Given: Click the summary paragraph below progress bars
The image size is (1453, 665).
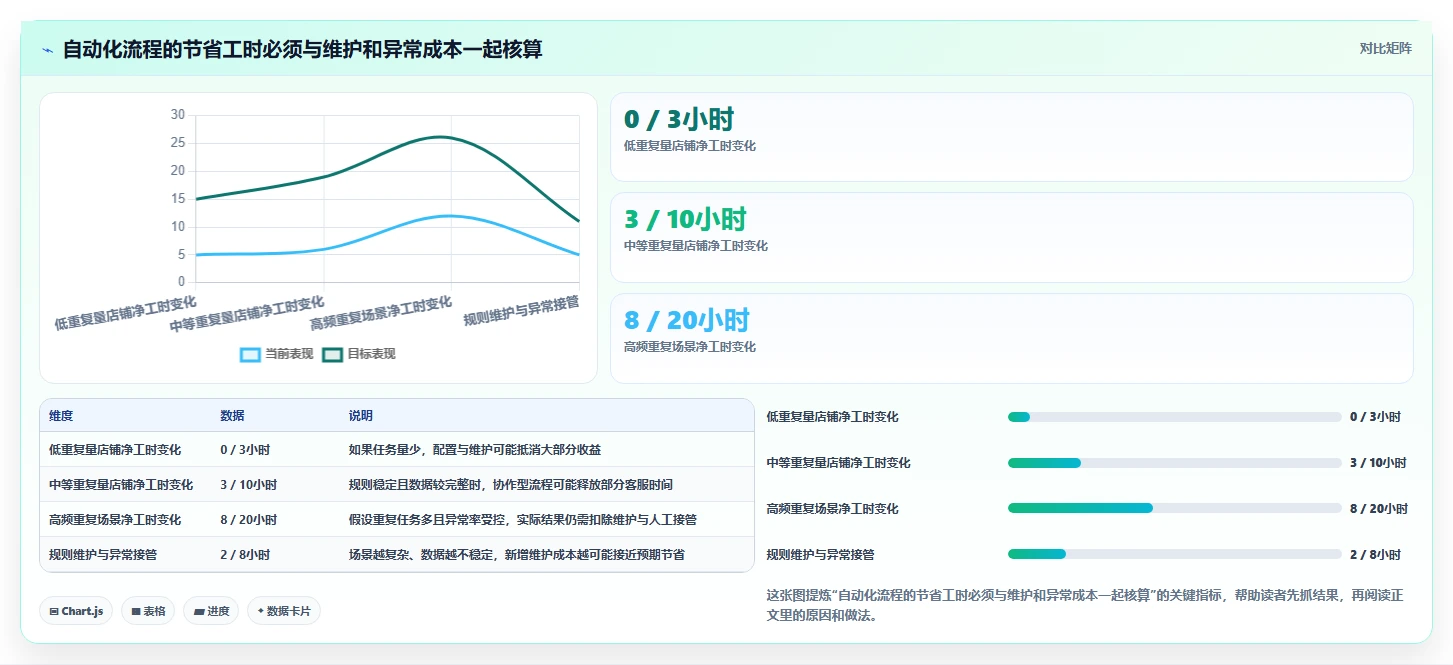Looking at the screenshot, I should click(1085, 605).
